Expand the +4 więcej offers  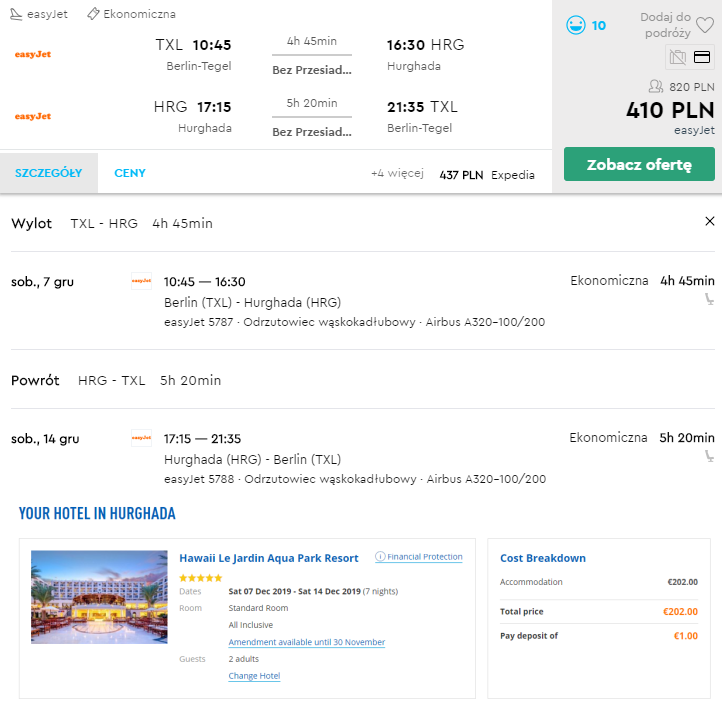point(397,174)
